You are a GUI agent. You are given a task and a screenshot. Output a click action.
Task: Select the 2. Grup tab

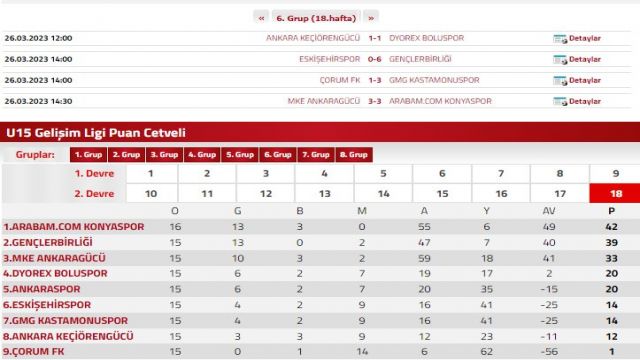point(126,155)
